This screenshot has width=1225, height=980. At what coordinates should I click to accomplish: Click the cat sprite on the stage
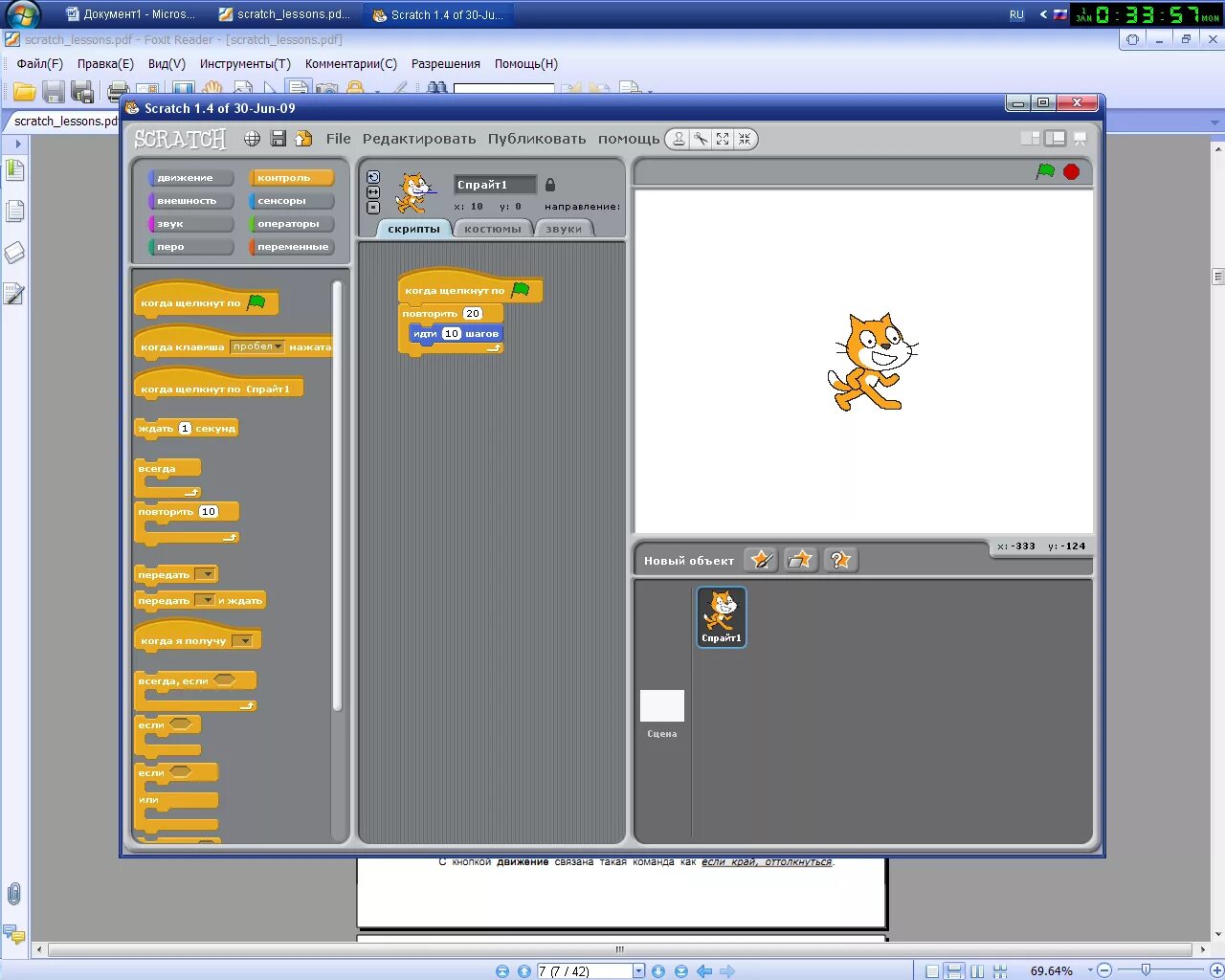point(871,362)
